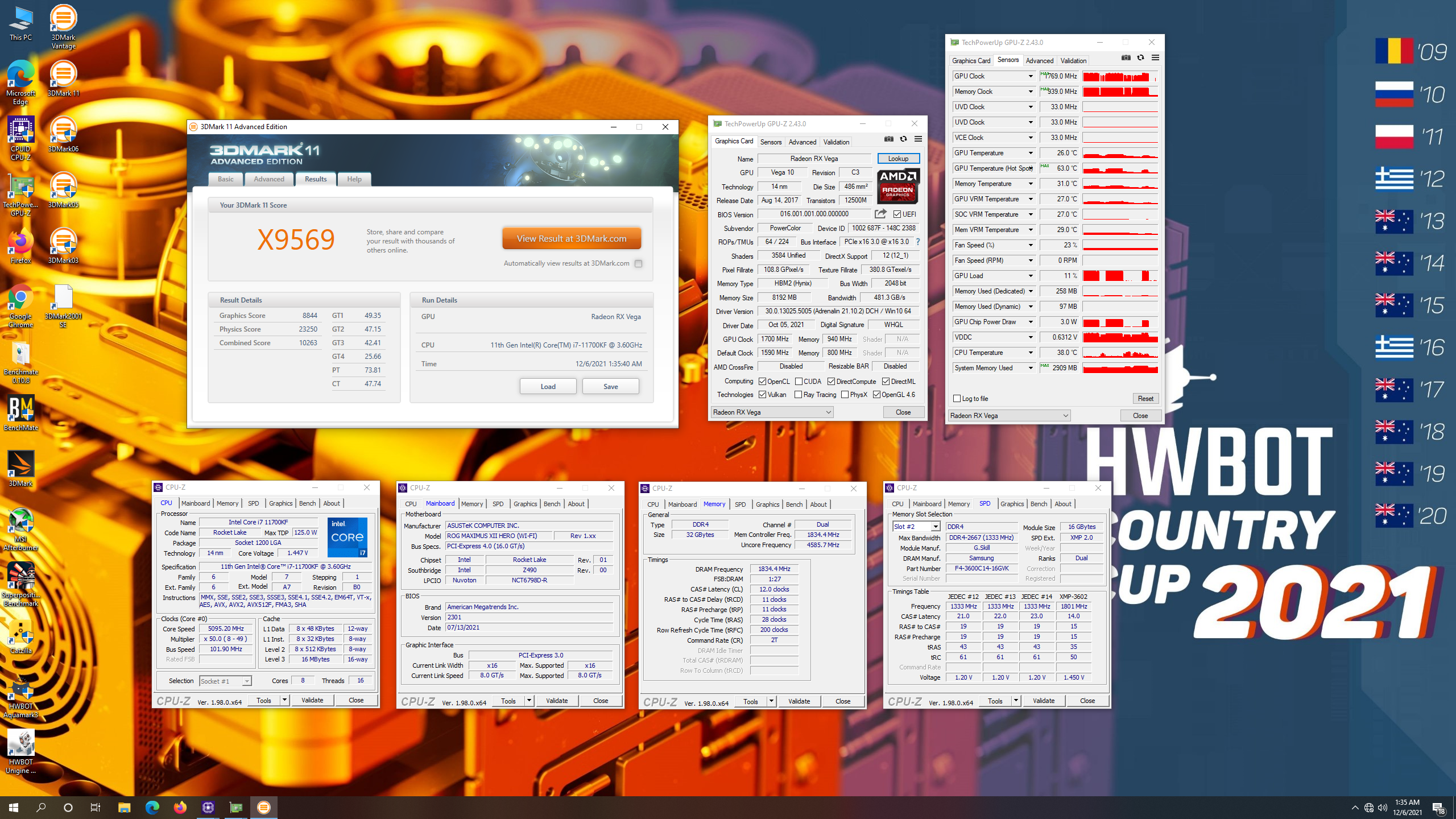Viewport: 1456px width, 819px height.
Task: Click Windows Start button
Action: pyautogui.click(x=14, y=807)
